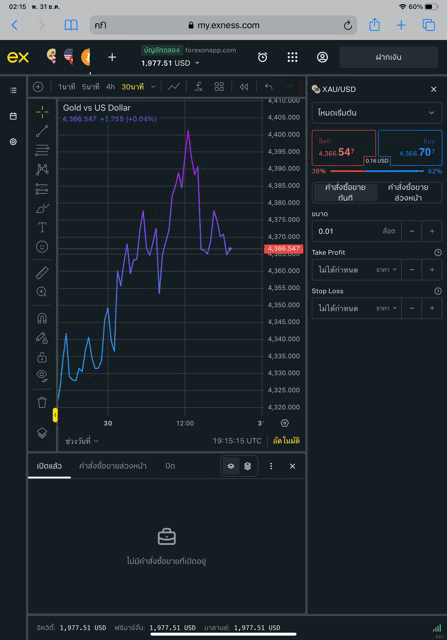Select the trend line drawing tool
447x640 pixels.
(x=42, y=131)
